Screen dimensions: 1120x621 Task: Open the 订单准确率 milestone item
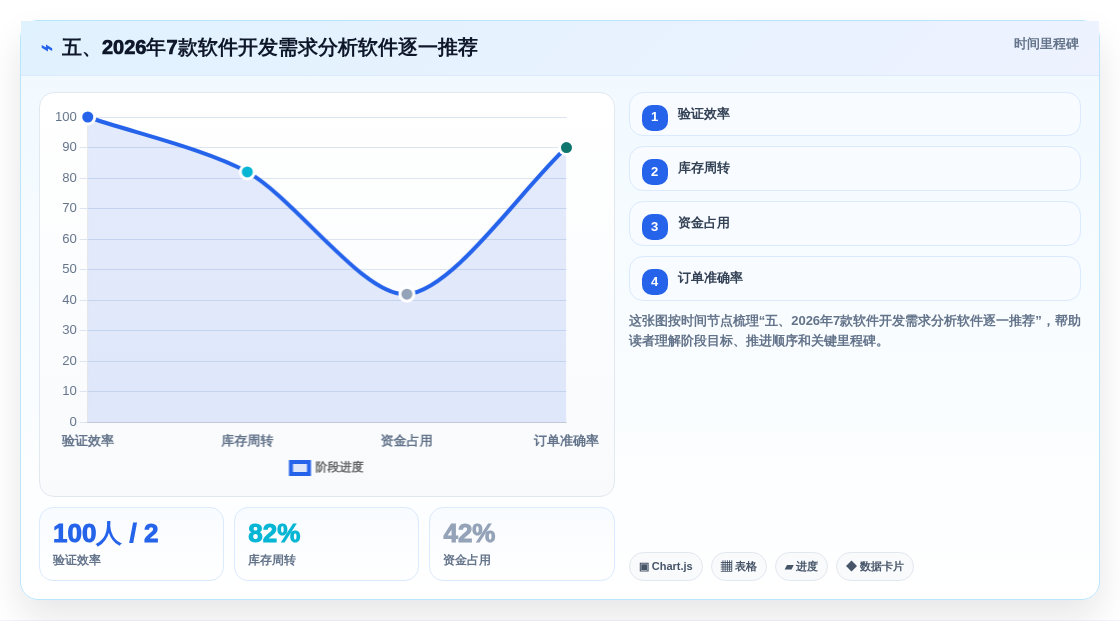tap(854, 279)
